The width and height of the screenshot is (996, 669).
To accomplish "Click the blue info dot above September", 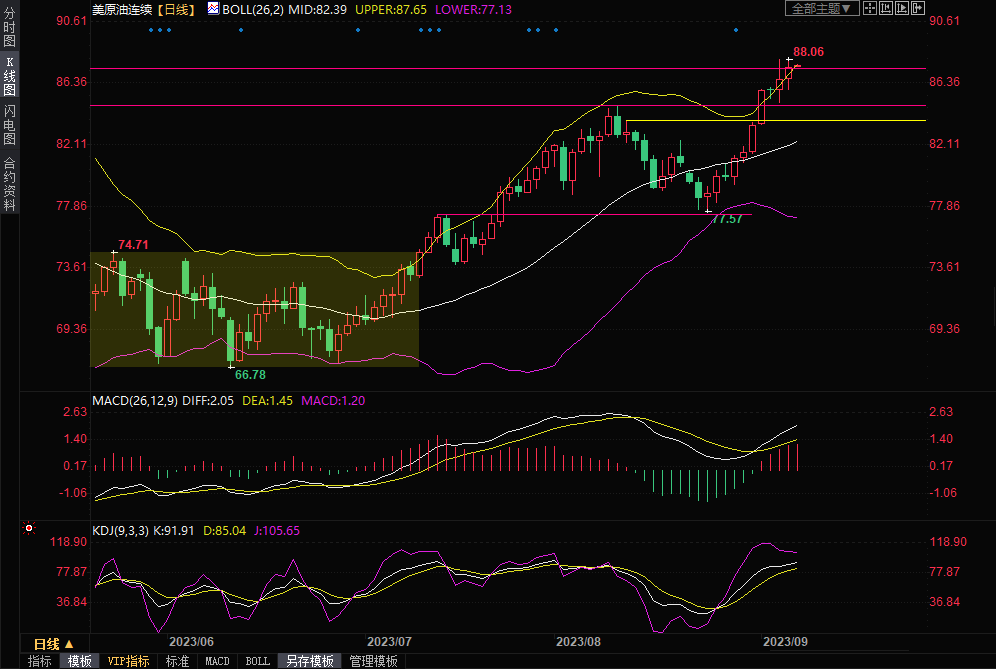I will click(735, 29).
